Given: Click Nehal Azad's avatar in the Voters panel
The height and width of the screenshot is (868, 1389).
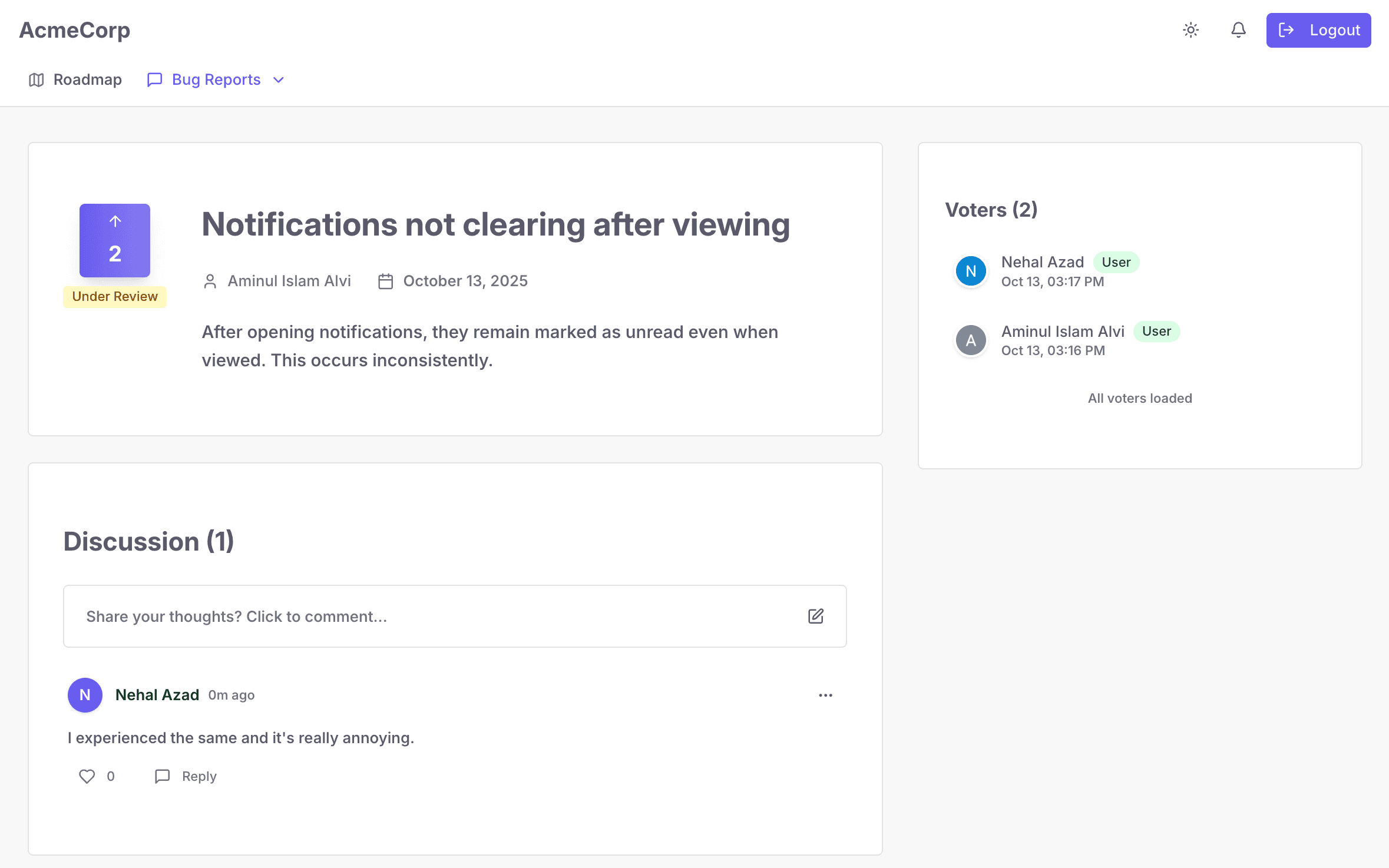Looking at the screenshot, I should 970,271.
